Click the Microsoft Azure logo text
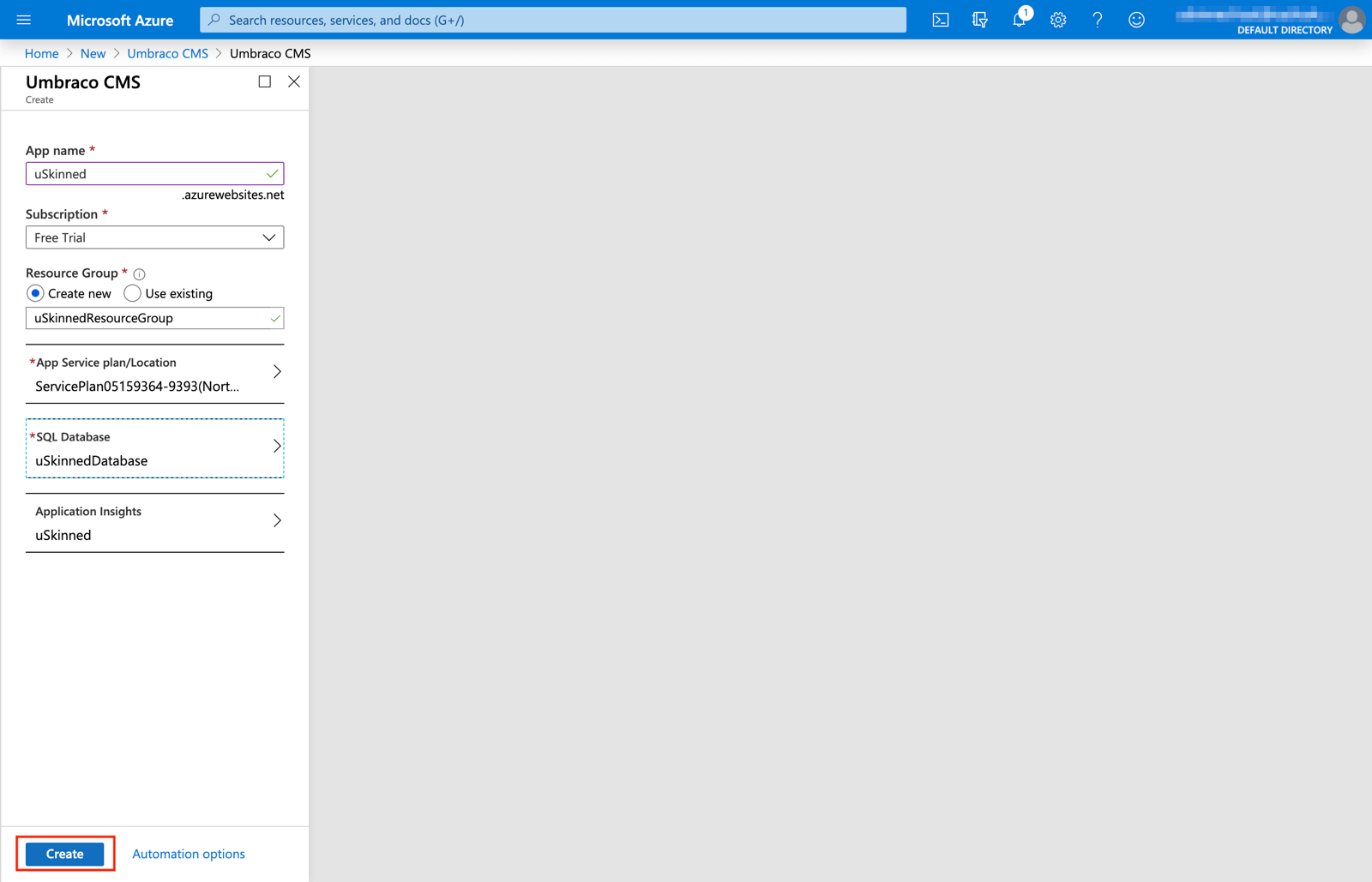 coord(120,20)
